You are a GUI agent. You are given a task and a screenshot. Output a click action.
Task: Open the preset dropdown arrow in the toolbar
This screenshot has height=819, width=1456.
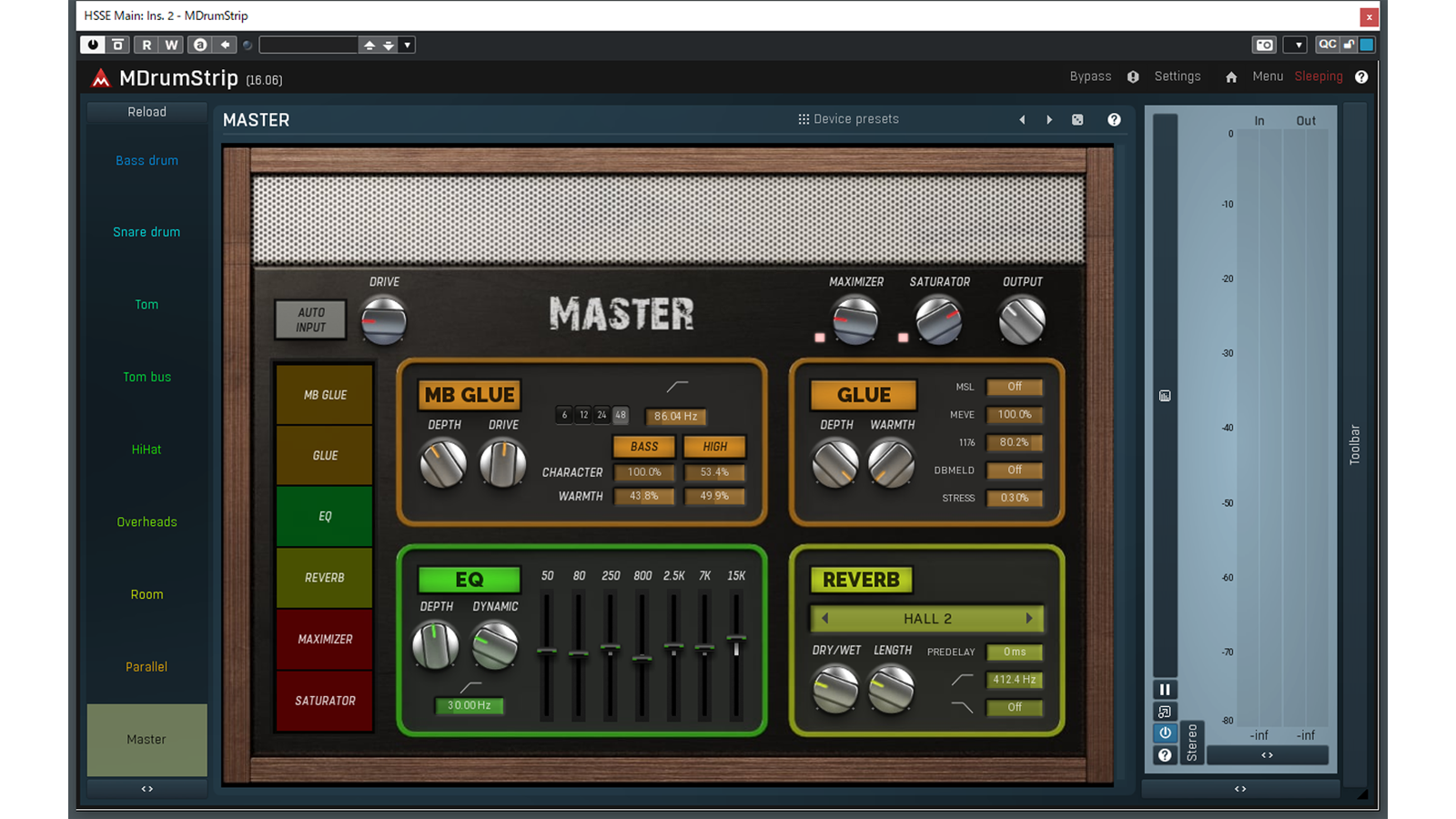click(407, 45)
